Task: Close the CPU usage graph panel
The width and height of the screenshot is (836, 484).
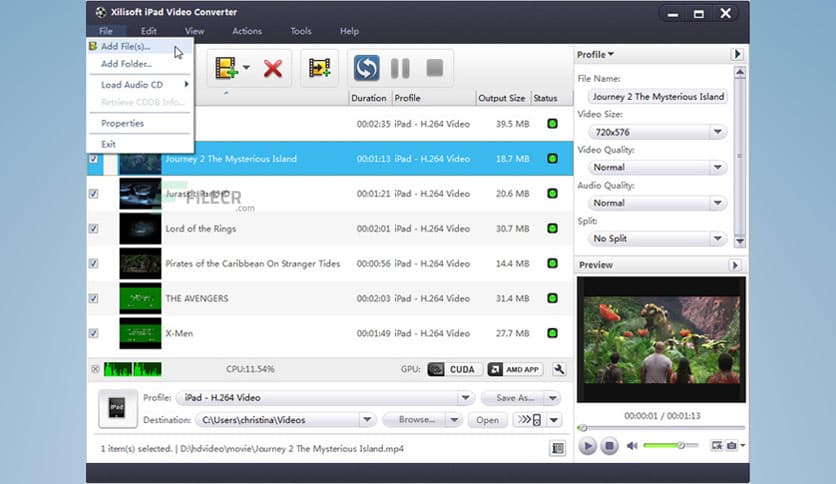Action: [x=95, y=369]
